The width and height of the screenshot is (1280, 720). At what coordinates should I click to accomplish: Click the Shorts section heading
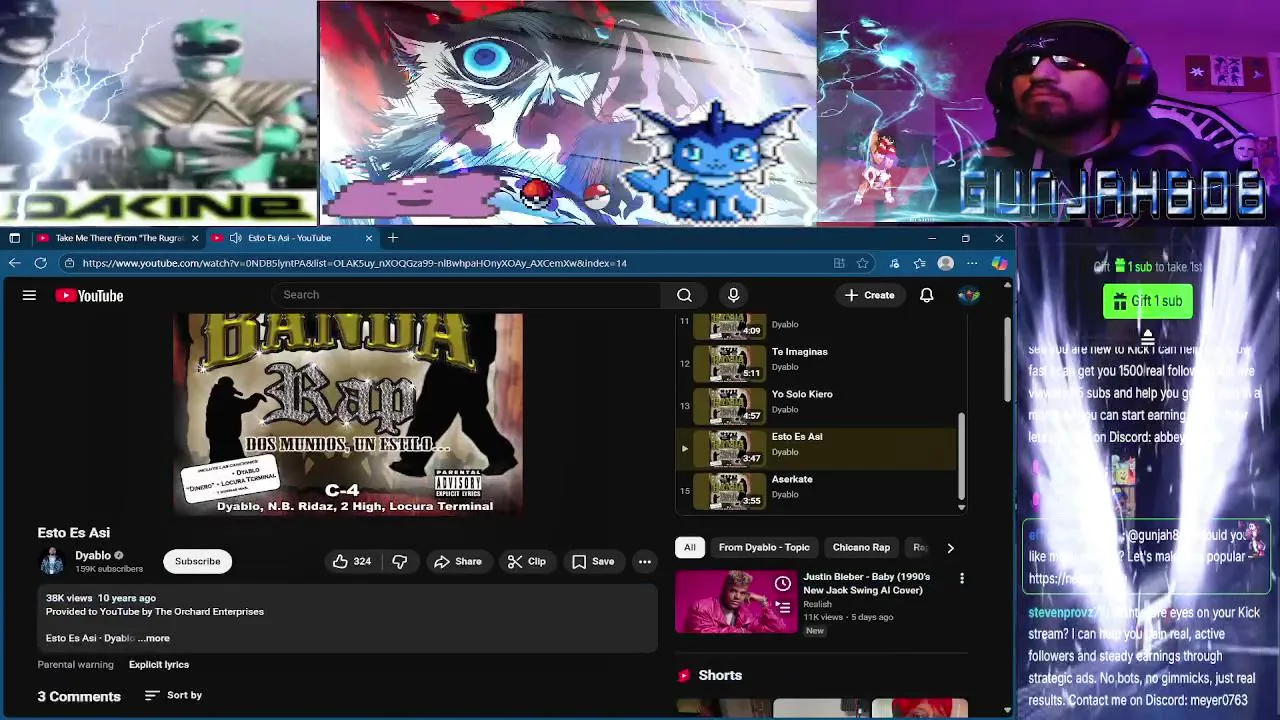(x=720, y=675)
